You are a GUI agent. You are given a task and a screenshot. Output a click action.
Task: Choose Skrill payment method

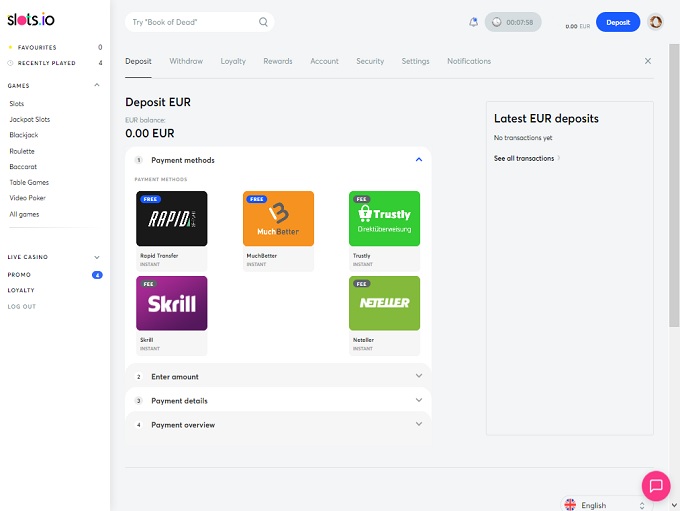[x=172, y=303]
